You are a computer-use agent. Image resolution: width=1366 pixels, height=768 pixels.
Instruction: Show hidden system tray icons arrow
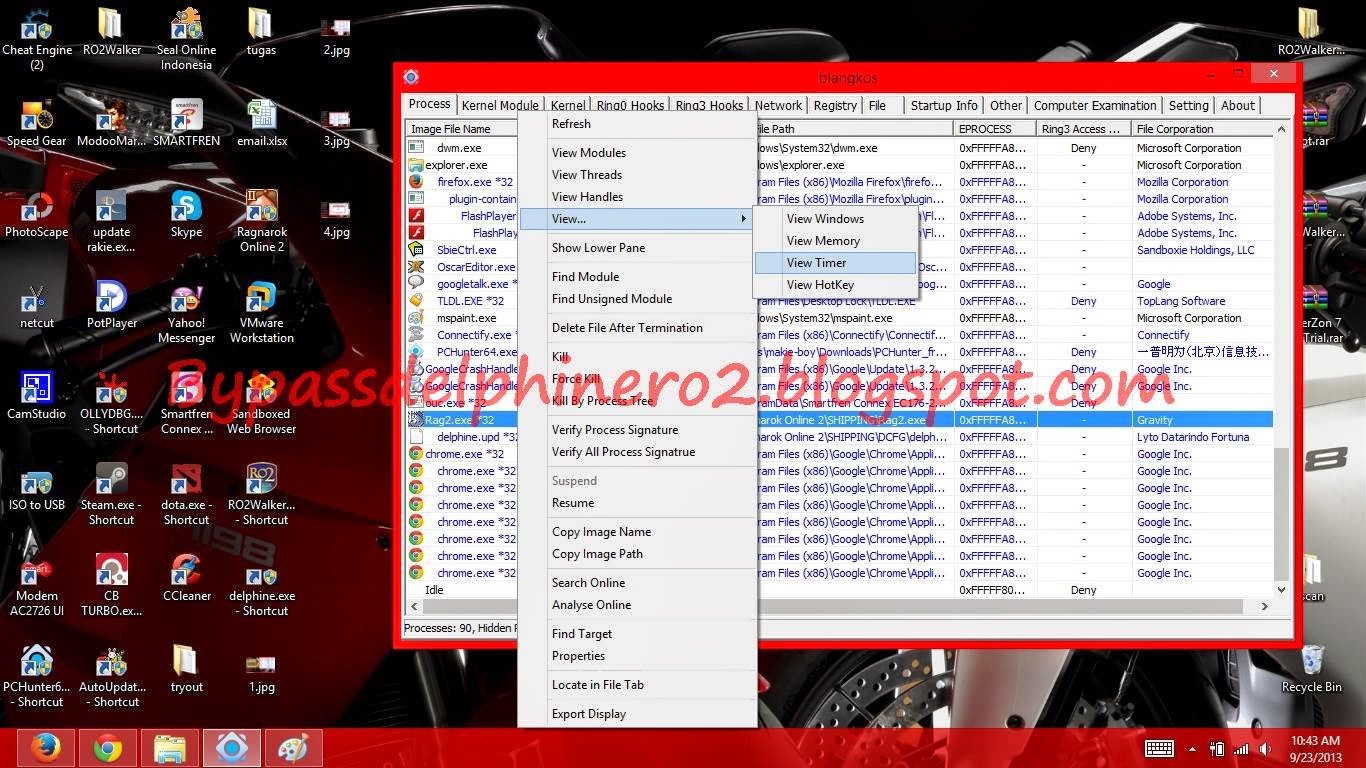point(1192,749)
